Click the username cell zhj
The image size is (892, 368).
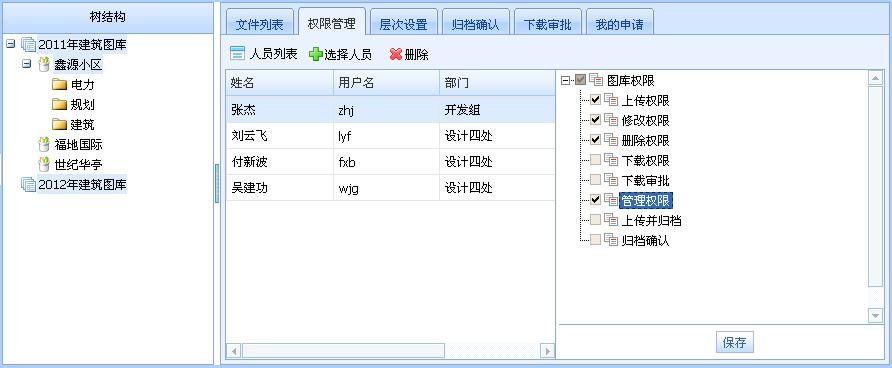tap(386, 110)
